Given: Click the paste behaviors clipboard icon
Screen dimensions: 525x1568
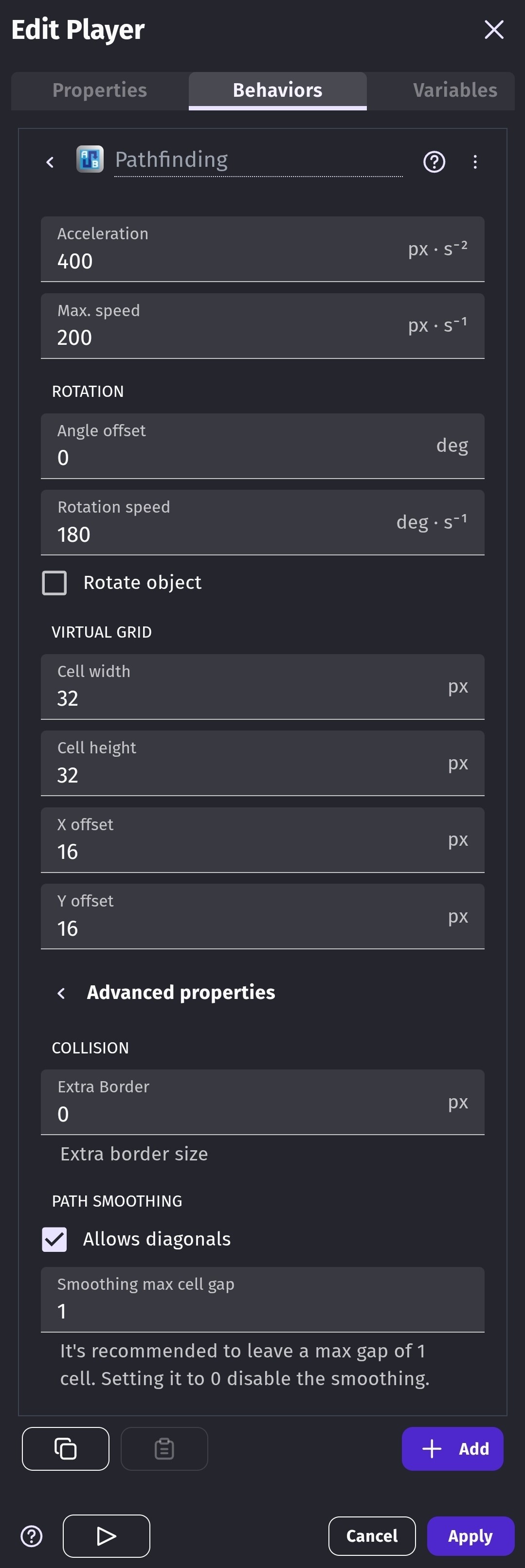Looking at the screenshot, I should tap(164, 1448).
